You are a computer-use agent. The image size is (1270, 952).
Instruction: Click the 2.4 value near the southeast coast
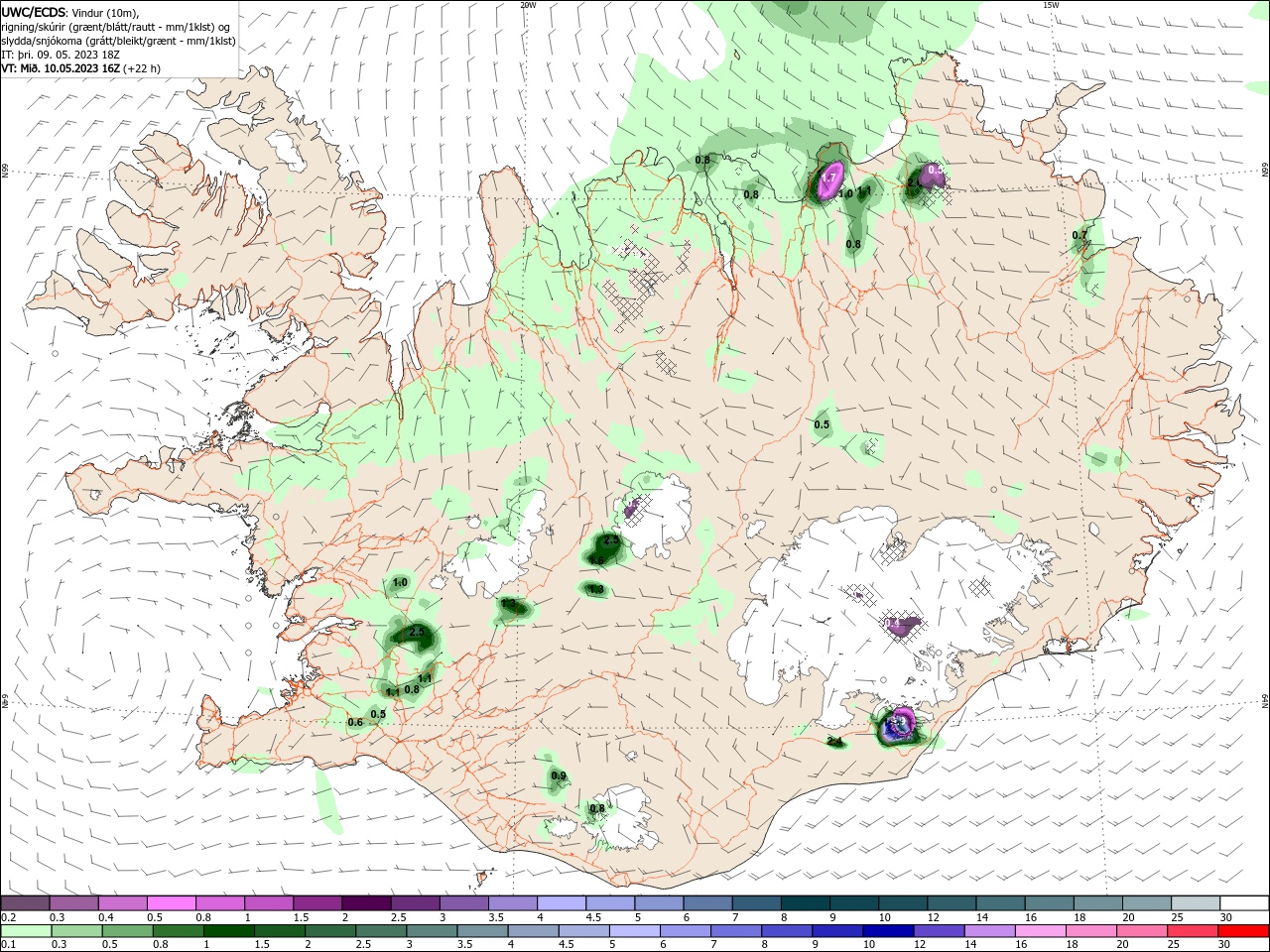coord(834,742)
